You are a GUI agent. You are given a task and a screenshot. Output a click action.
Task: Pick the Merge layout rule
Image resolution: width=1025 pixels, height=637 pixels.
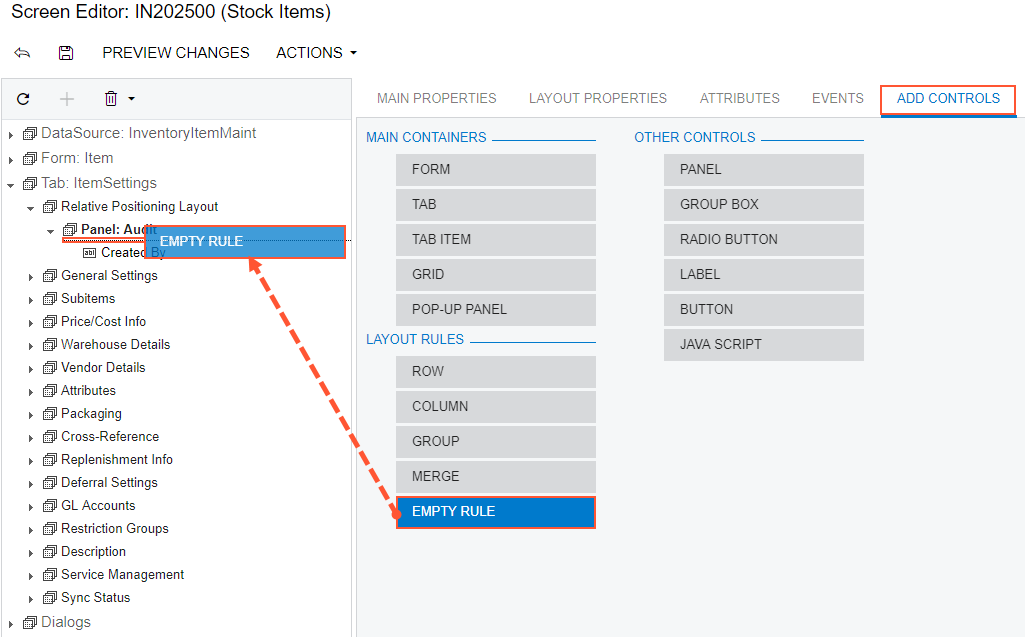pyautogui.click(x=495, y=476)
